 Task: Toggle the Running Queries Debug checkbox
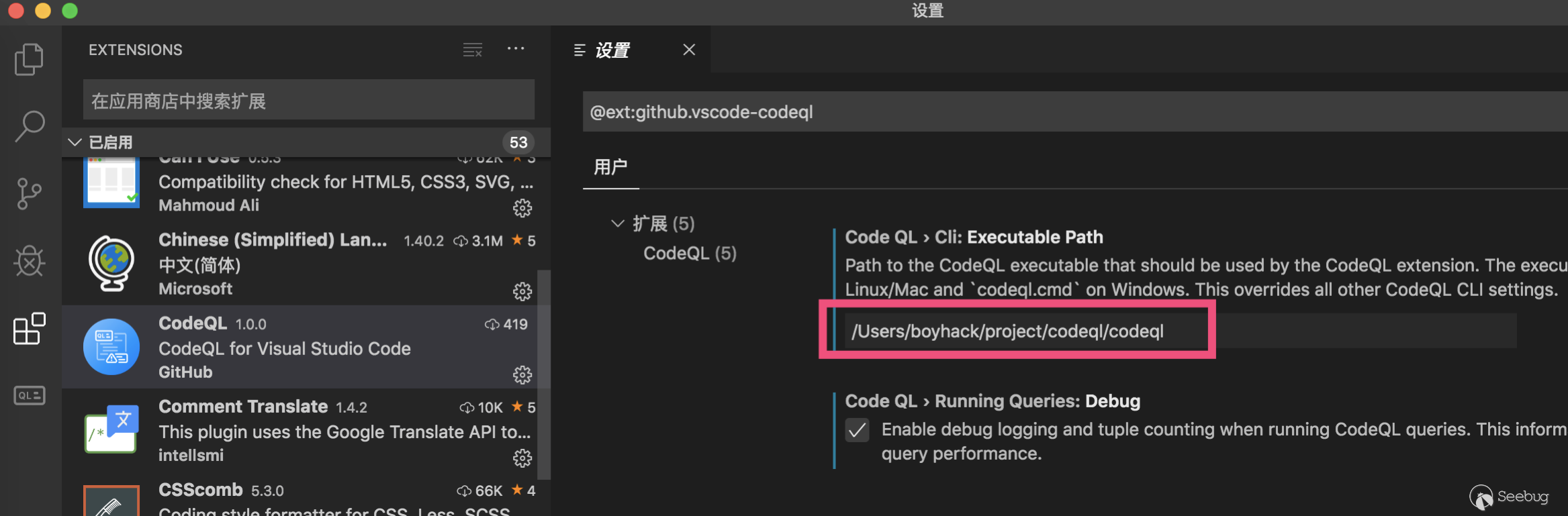click(x=857, y=430)
